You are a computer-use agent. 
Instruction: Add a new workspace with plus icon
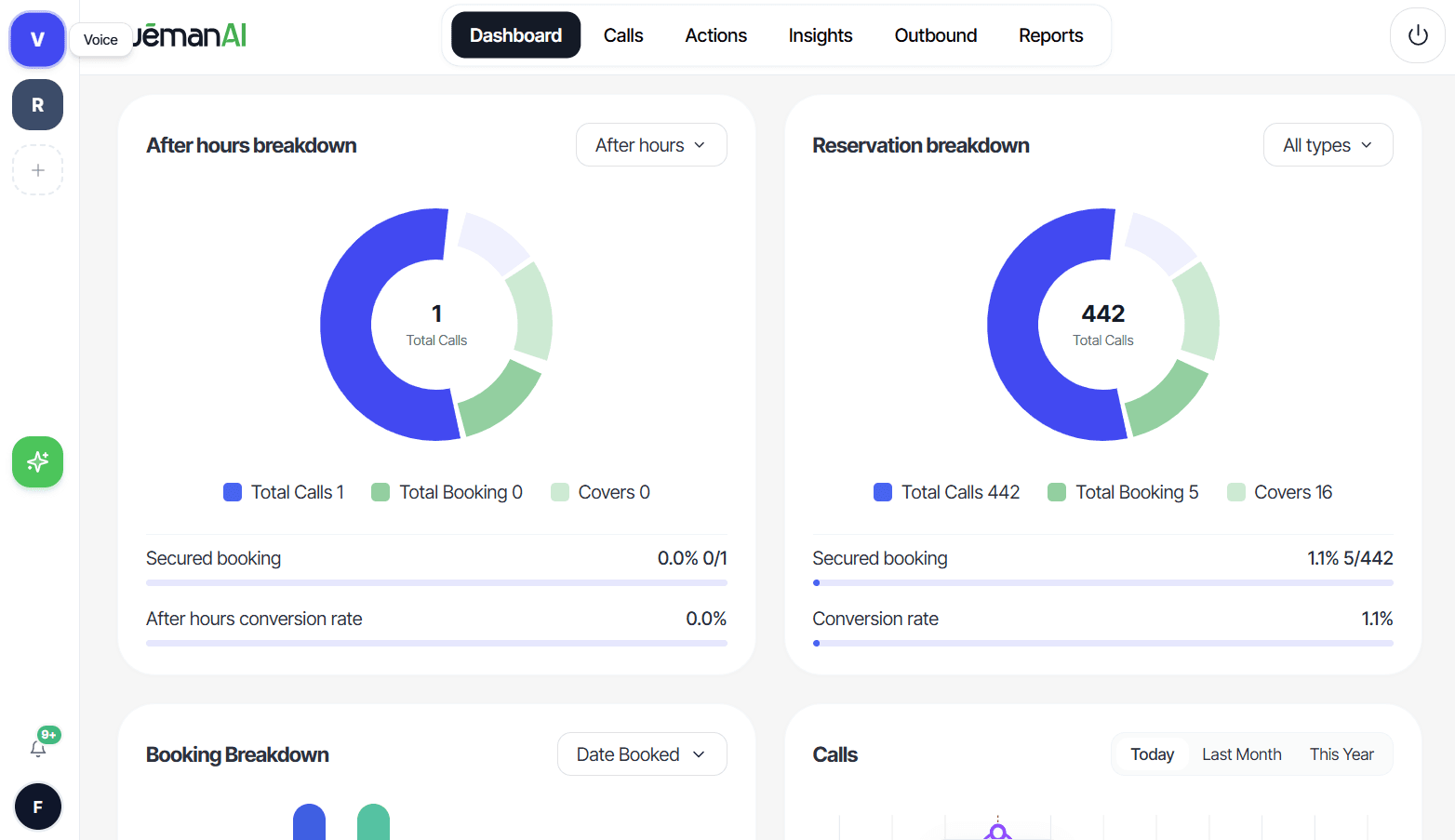pyautogui.click(x=37, y=170)
